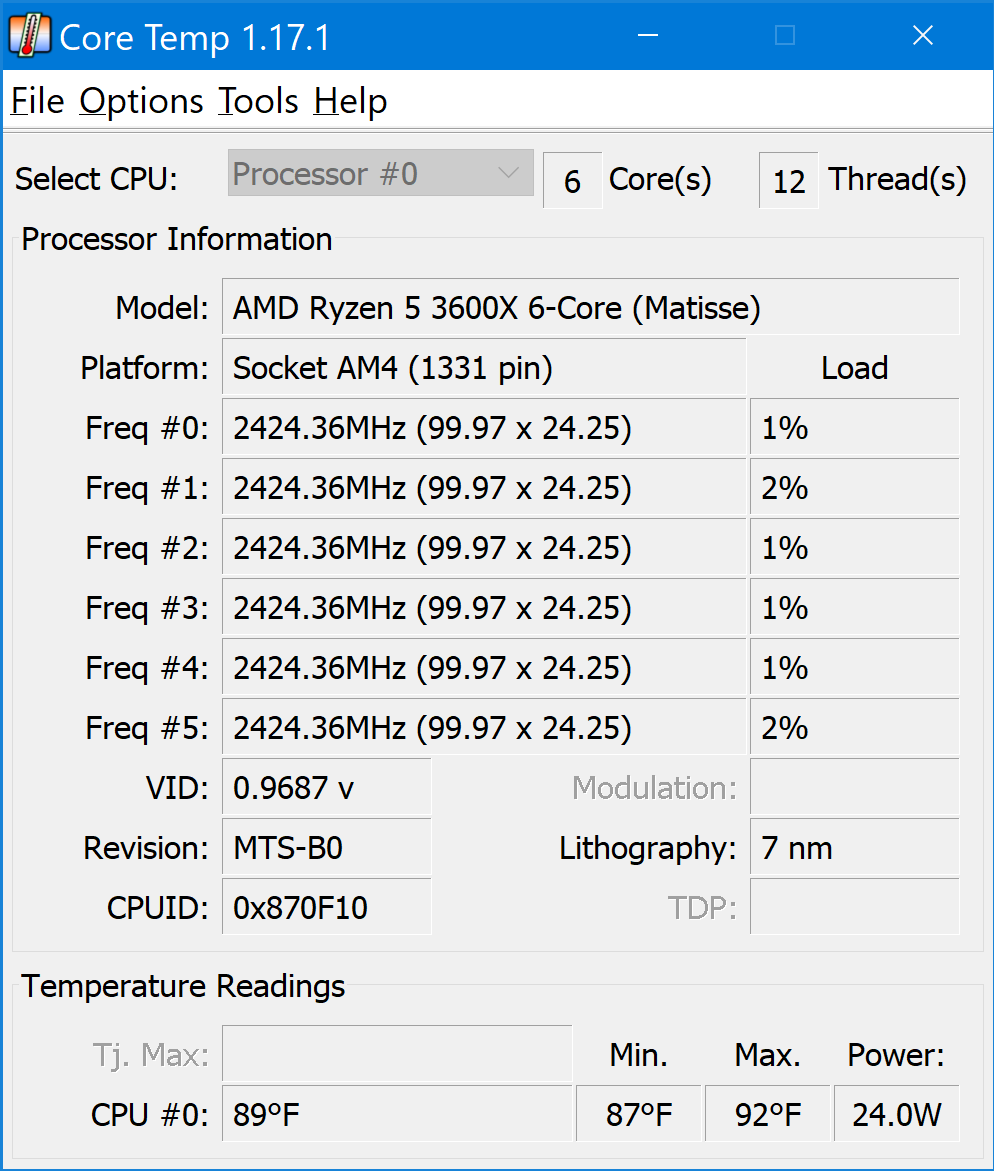Screen dimensions: 994x1171
Task: Open the File menu
Action: 37,101
